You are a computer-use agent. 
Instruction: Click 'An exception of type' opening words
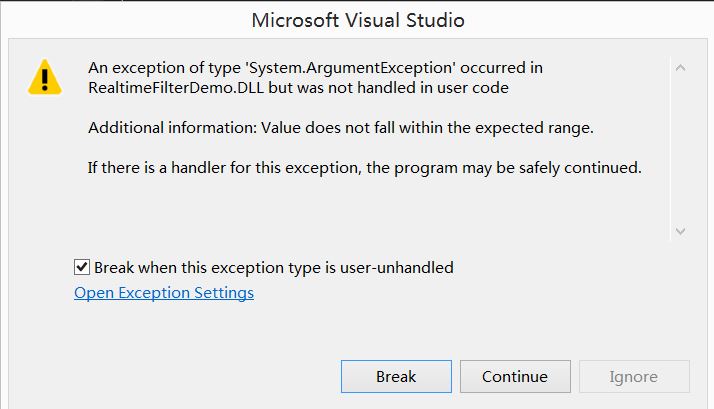coord(164,68)
